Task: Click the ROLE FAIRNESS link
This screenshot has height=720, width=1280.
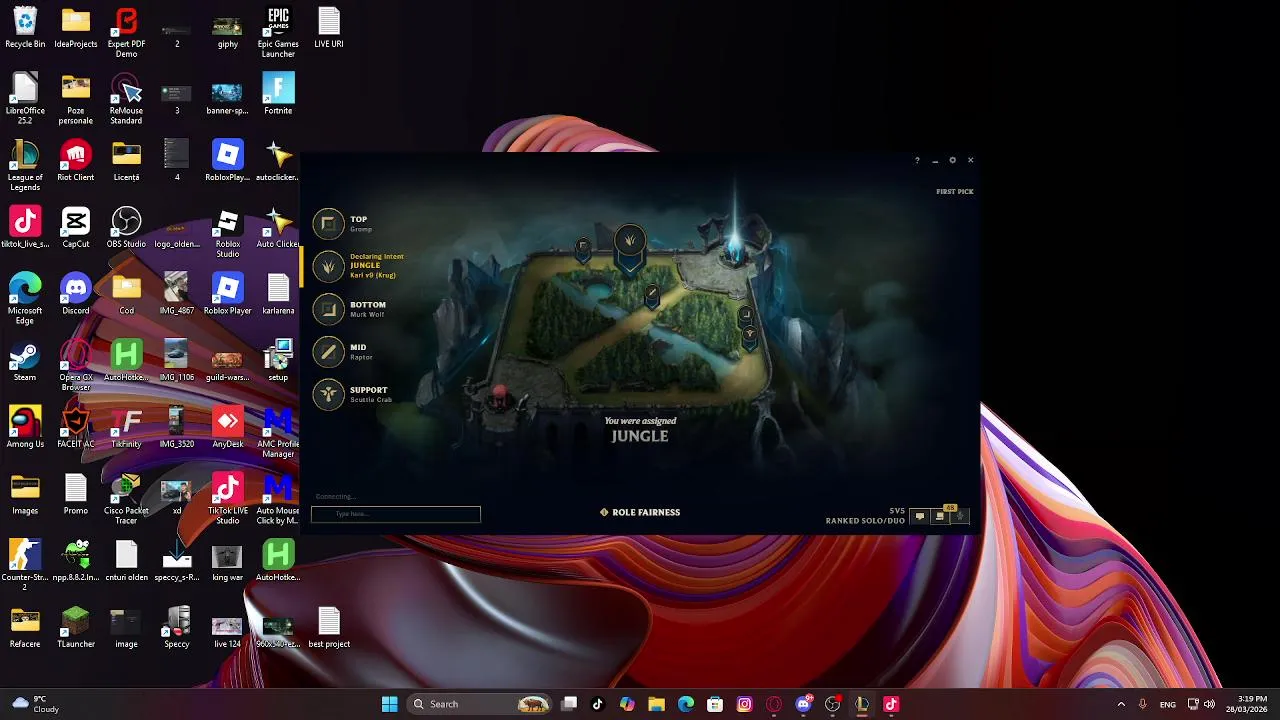Action: pyautogui.click(x=640, y=512)
